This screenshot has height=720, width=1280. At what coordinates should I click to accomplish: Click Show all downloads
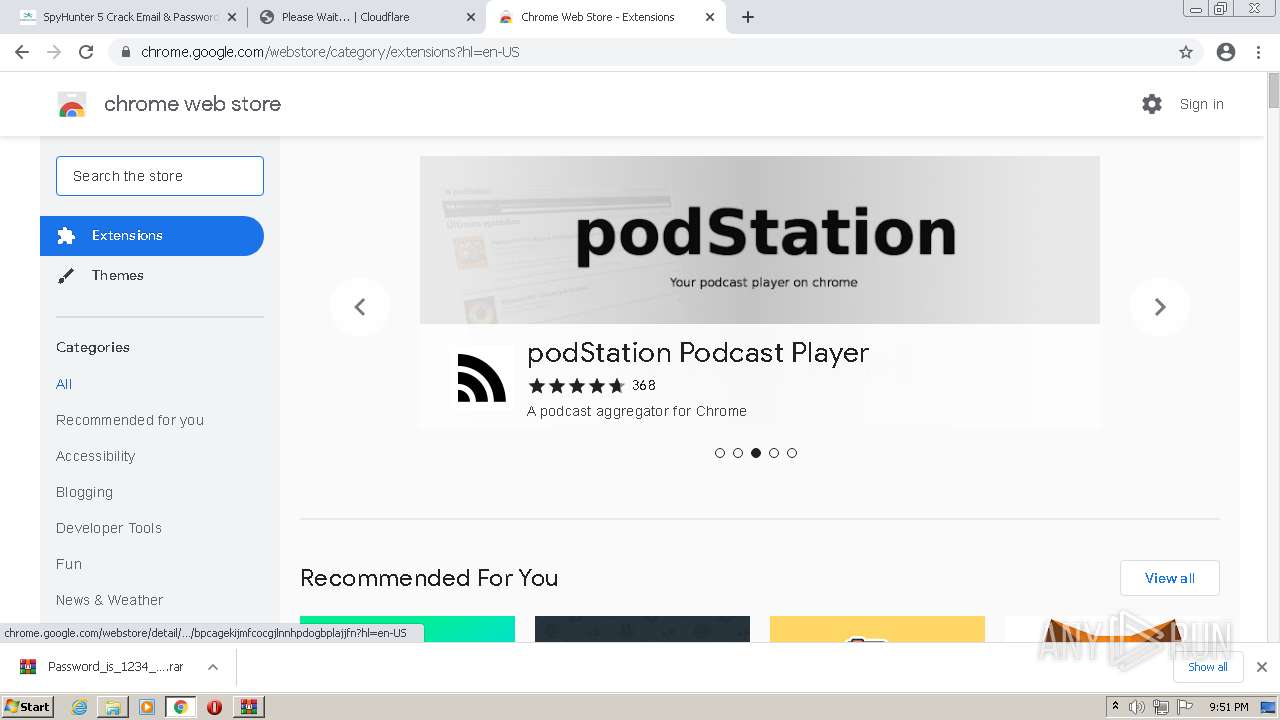(1207, 667)
